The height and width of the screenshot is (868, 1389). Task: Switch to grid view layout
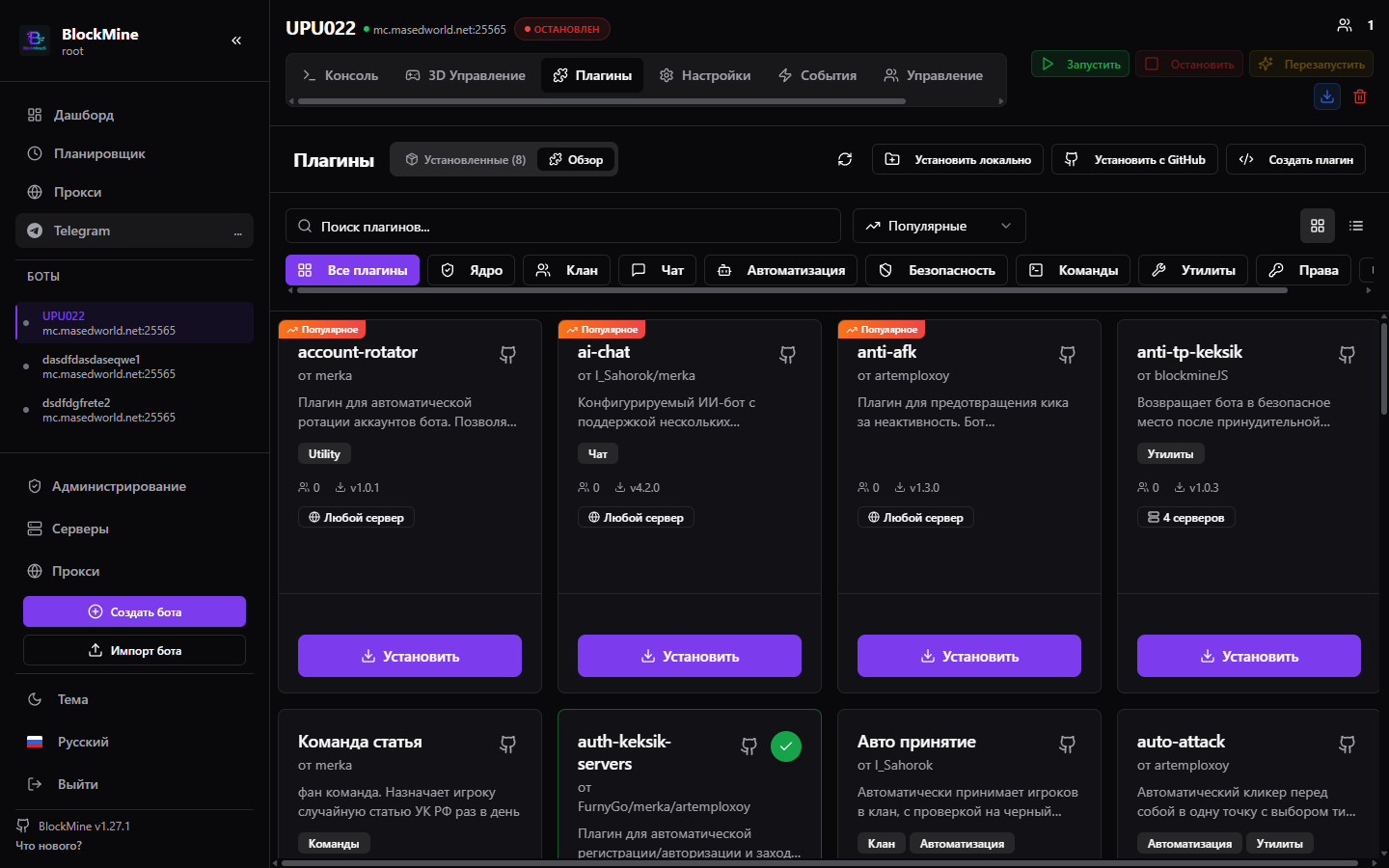[1318, 226]
